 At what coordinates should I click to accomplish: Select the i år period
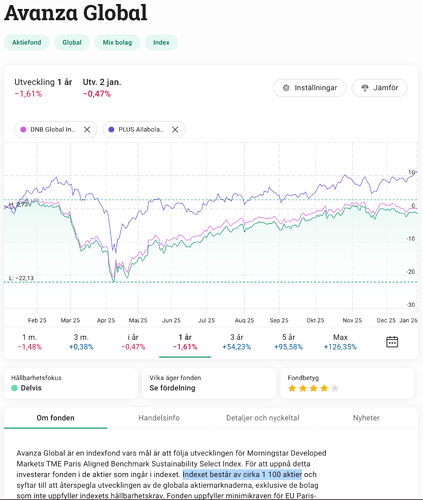pos(133,342)
